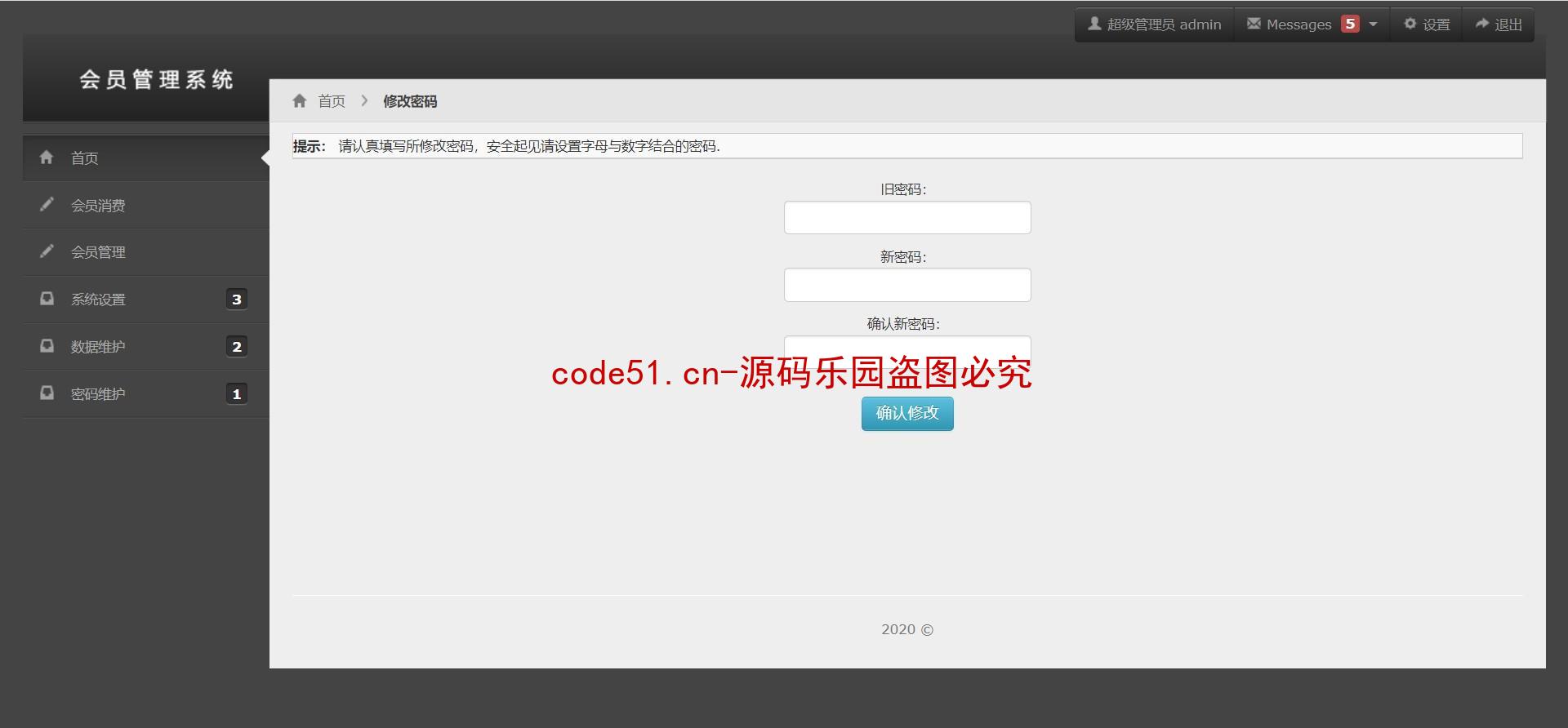Click the pencil icon next to 会员消费

47,204
